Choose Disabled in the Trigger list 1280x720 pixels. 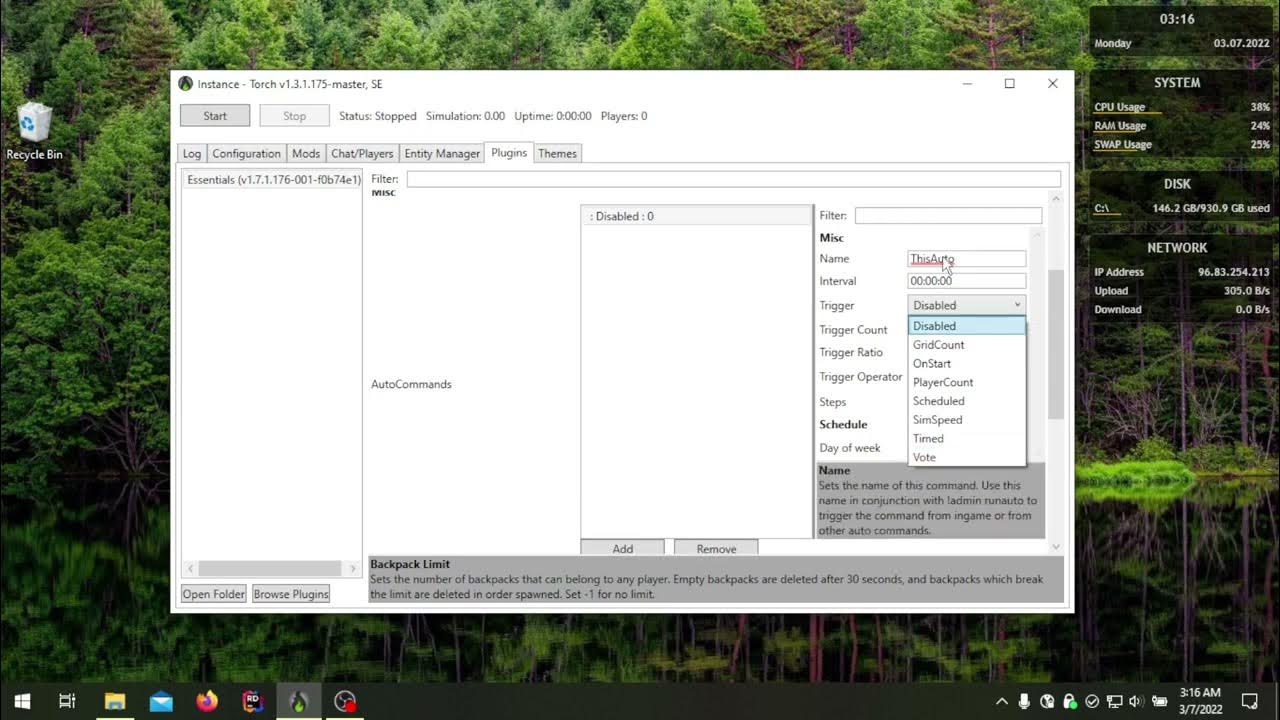click(x=966, y=326)
